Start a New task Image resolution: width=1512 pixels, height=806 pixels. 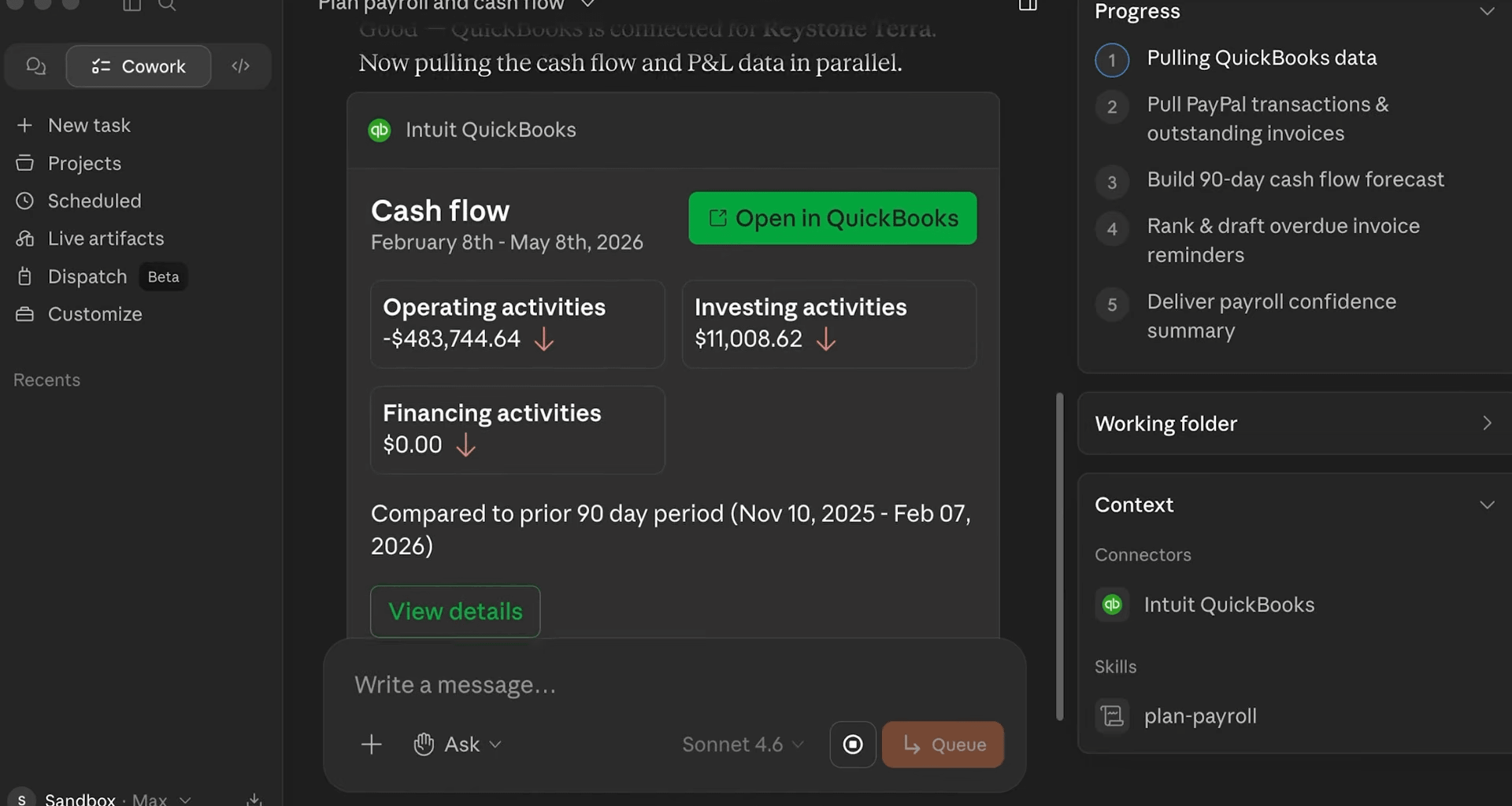pyautogui.click(x=89, y=125)
